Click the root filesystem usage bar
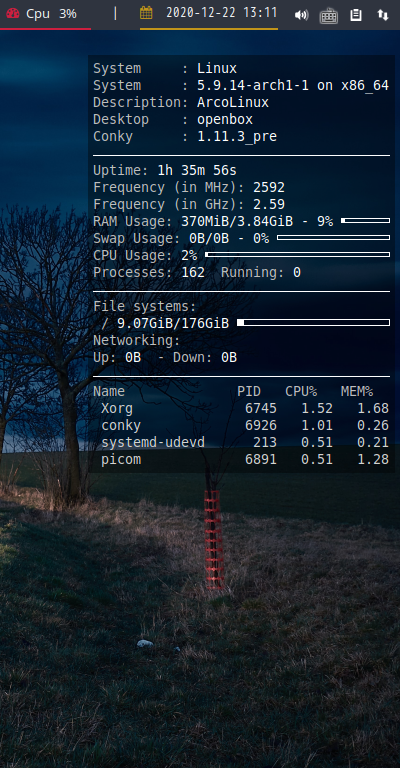Viewport: 400px width, 768px height. click(x=313, y=323)
